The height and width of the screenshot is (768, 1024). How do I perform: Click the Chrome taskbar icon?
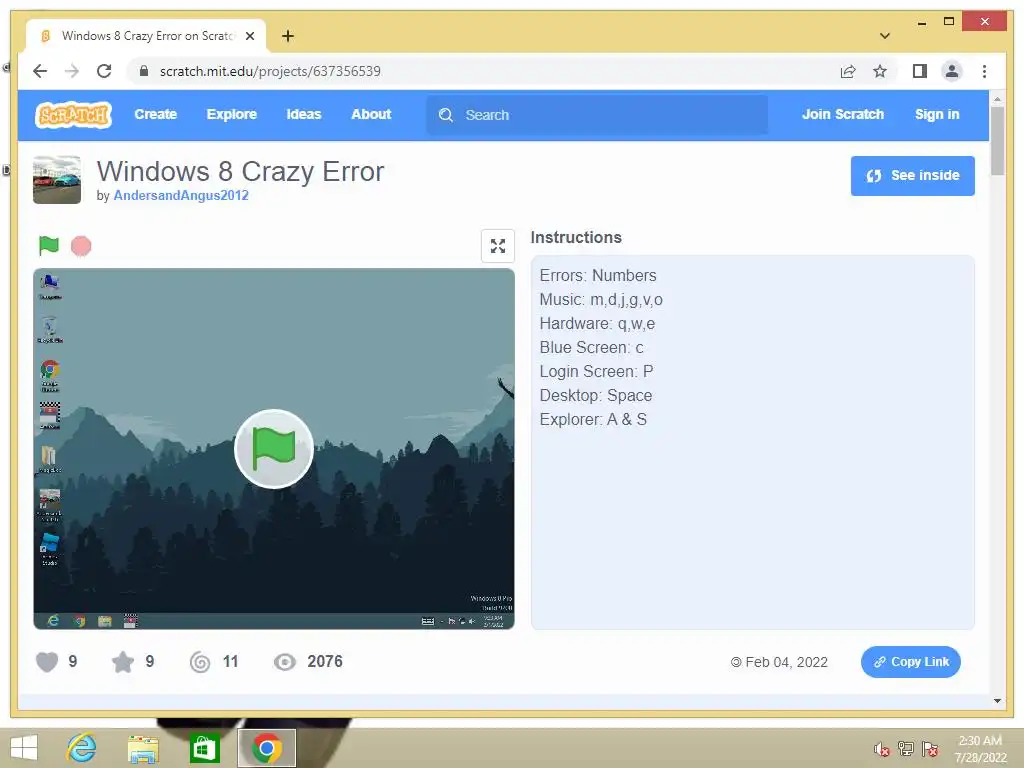(x=266, y=748)
